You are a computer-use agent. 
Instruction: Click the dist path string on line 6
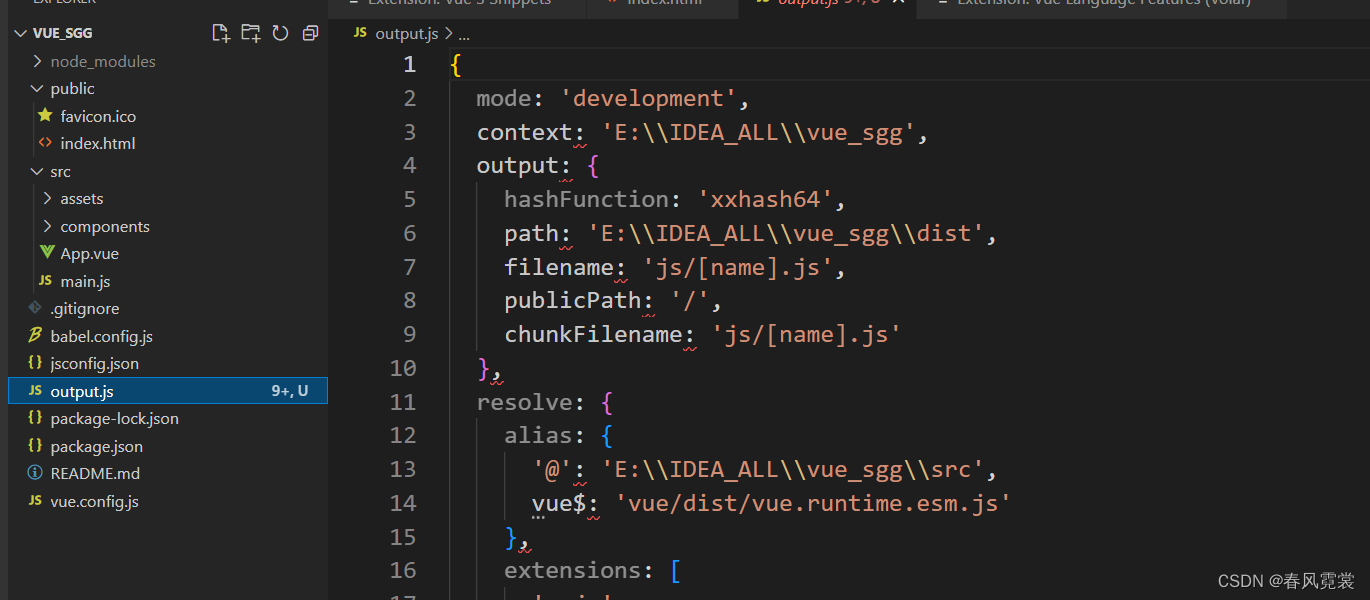pyautogui.click(x=786, y=233)
